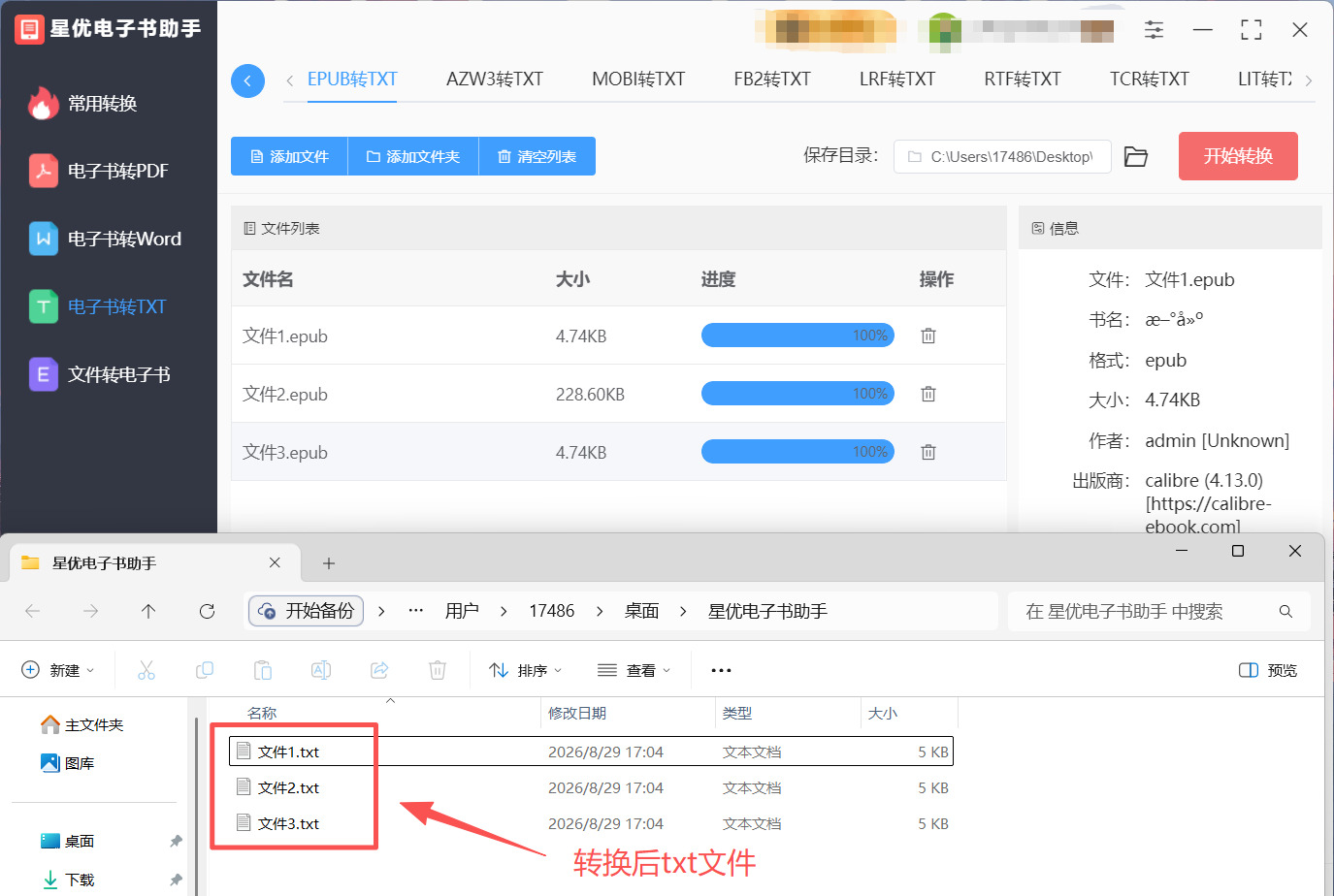The width and height of the screenshot is (1334, 896).
Task: Click the red 开始转换 button
Action: 1238,156
